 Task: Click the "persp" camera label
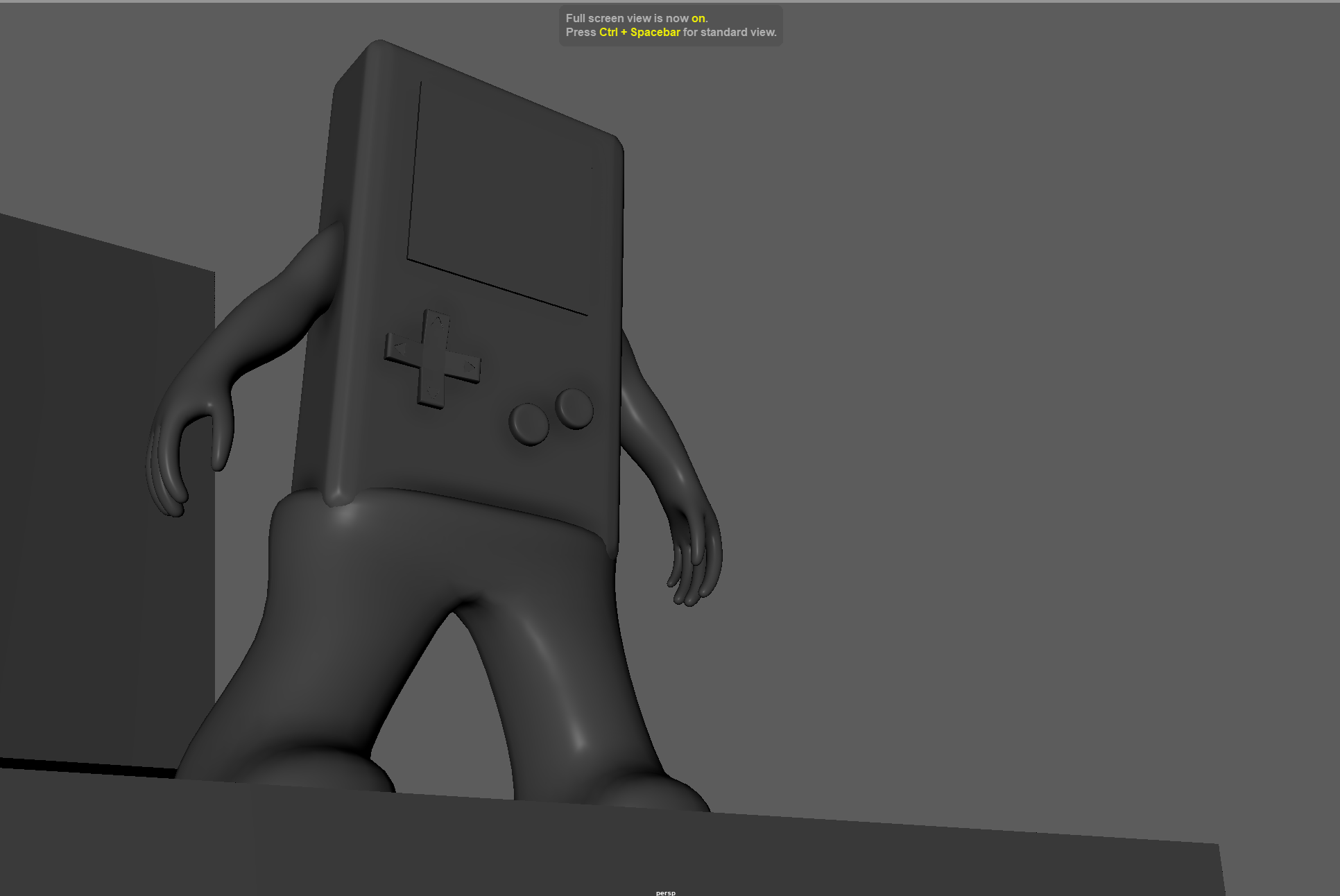pyautogui.click(x=665, y=893)
